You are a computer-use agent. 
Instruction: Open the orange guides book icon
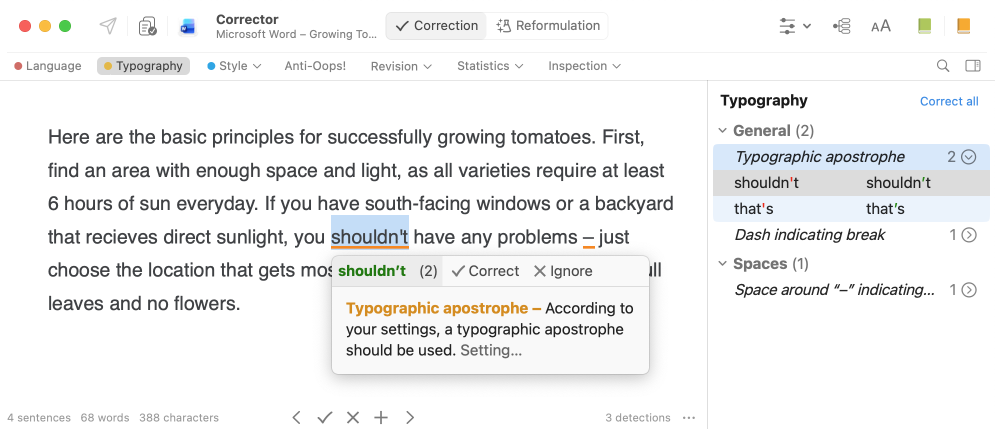[x=963, y=26]
